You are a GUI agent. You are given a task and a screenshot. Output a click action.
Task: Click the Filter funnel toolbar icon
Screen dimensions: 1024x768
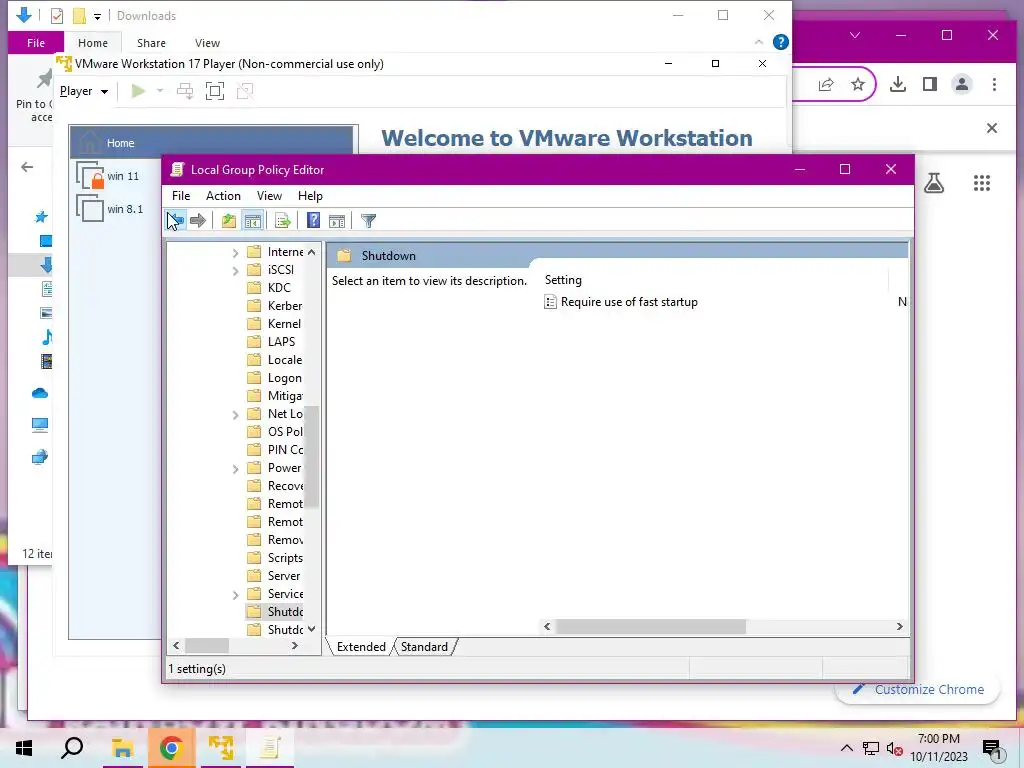(368, 221)
